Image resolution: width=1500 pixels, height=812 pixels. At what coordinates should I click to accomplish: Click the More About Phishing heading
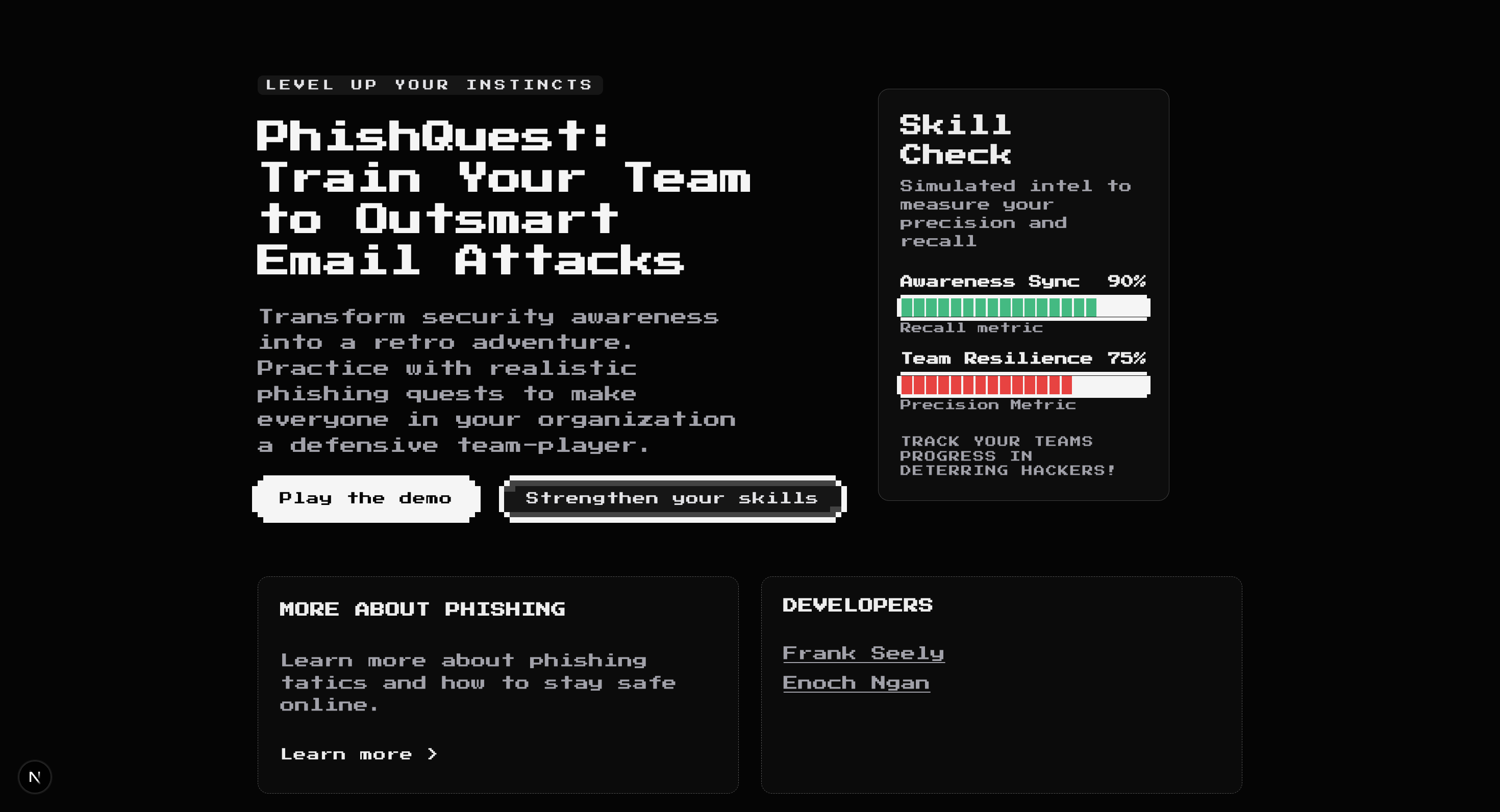[422, 609]
